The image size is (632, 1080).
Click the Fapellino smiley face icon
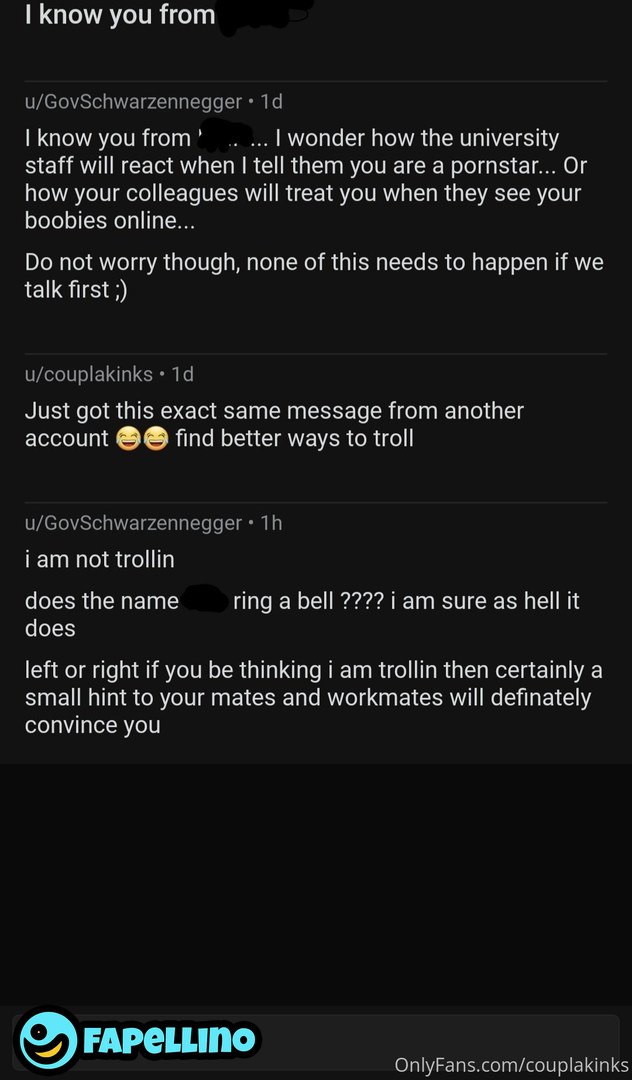[48, 1039]
